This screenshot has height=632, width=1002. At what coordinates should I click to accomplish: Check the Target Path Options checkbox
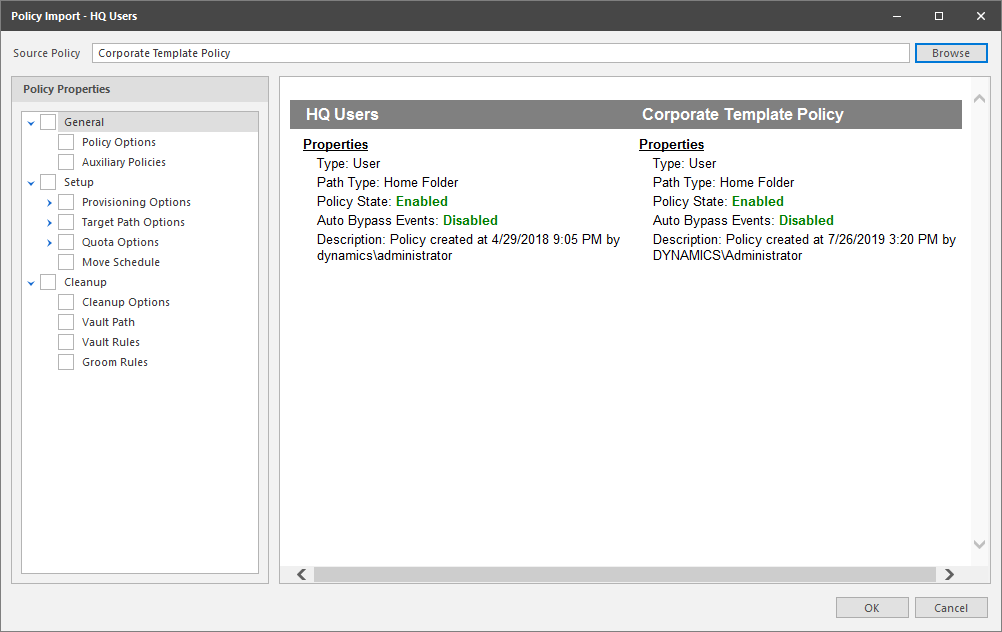[x=66, y=222]
